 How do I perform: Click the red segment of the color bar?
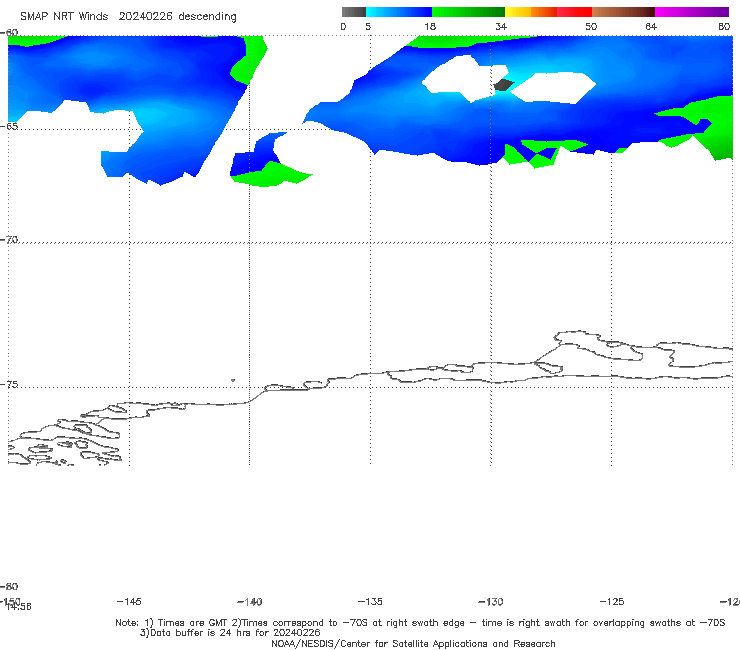coord(574,12)
